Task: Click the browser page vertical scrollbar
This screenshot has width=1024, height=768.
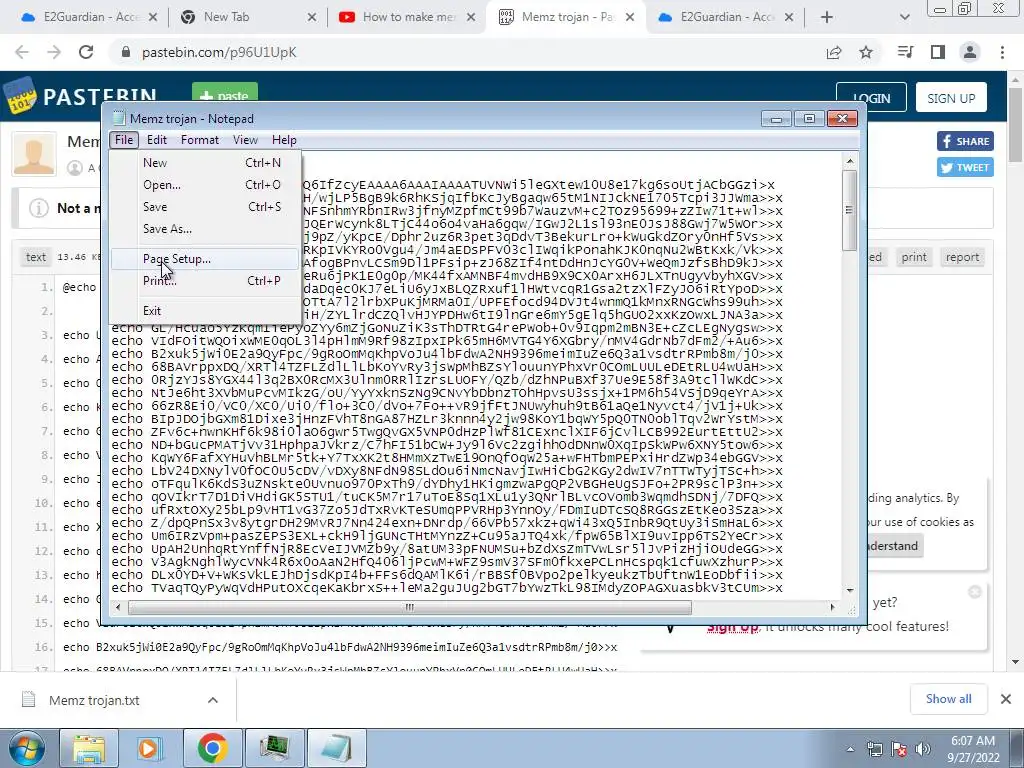Action: click(1015, 124)
